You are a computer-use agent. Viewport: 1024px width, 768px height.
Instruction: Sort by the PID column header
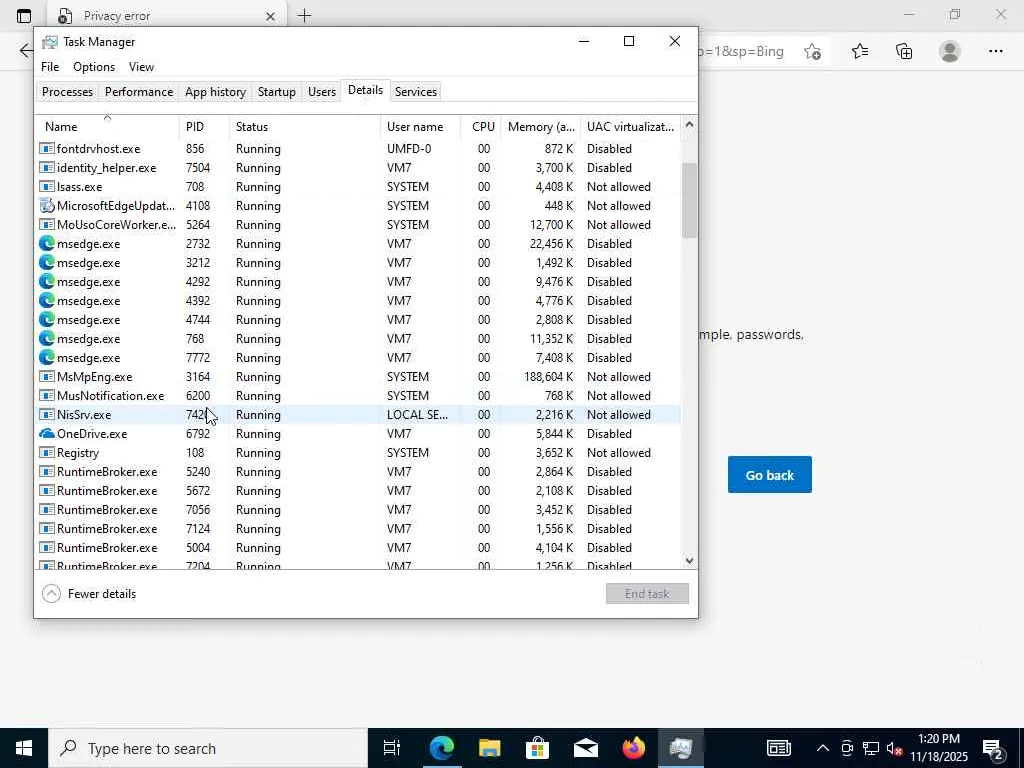pyautogui.click(x=204, y=127)
